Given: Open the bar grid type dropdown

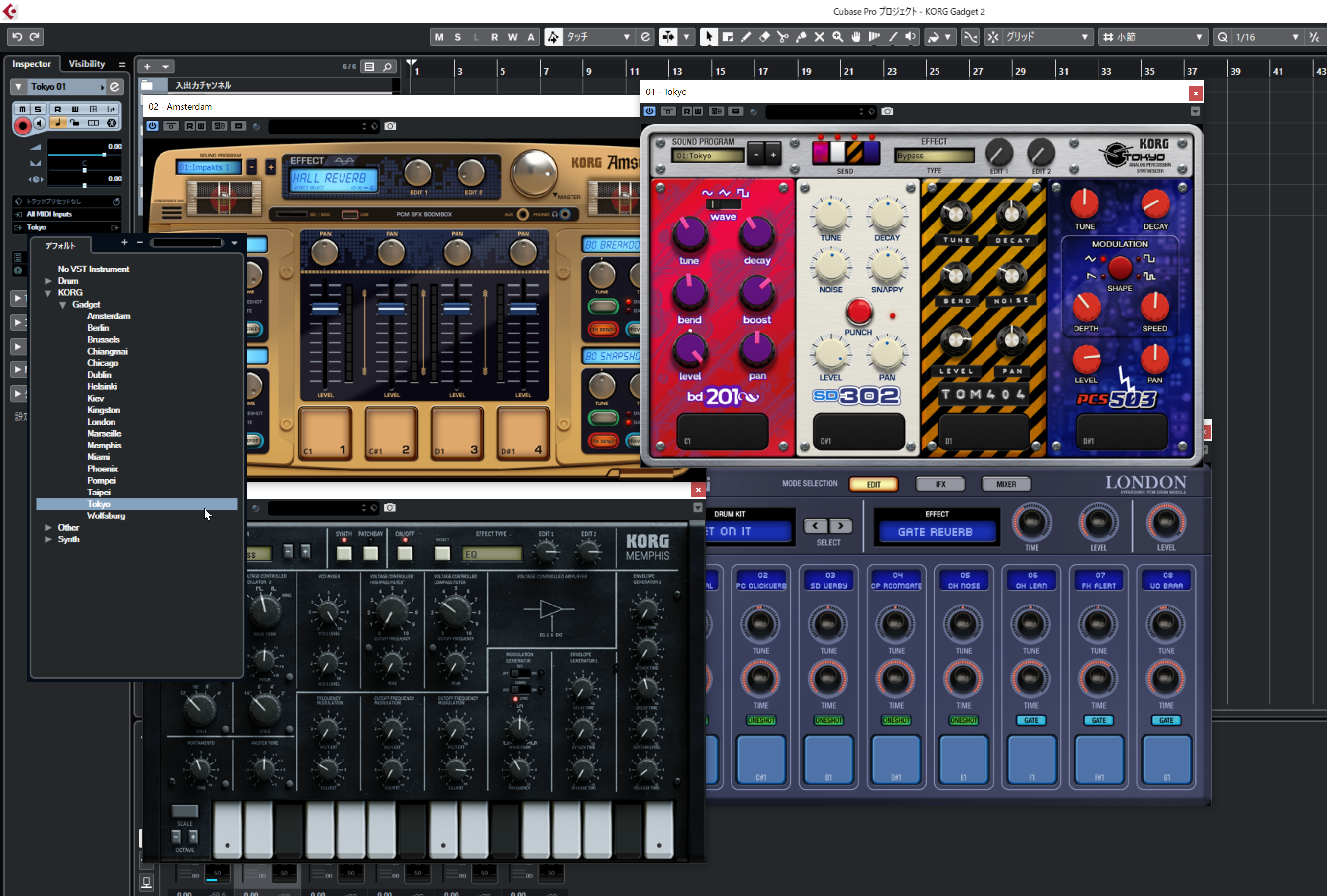Looking at the screenshot, I should [x=1154, y=37].
